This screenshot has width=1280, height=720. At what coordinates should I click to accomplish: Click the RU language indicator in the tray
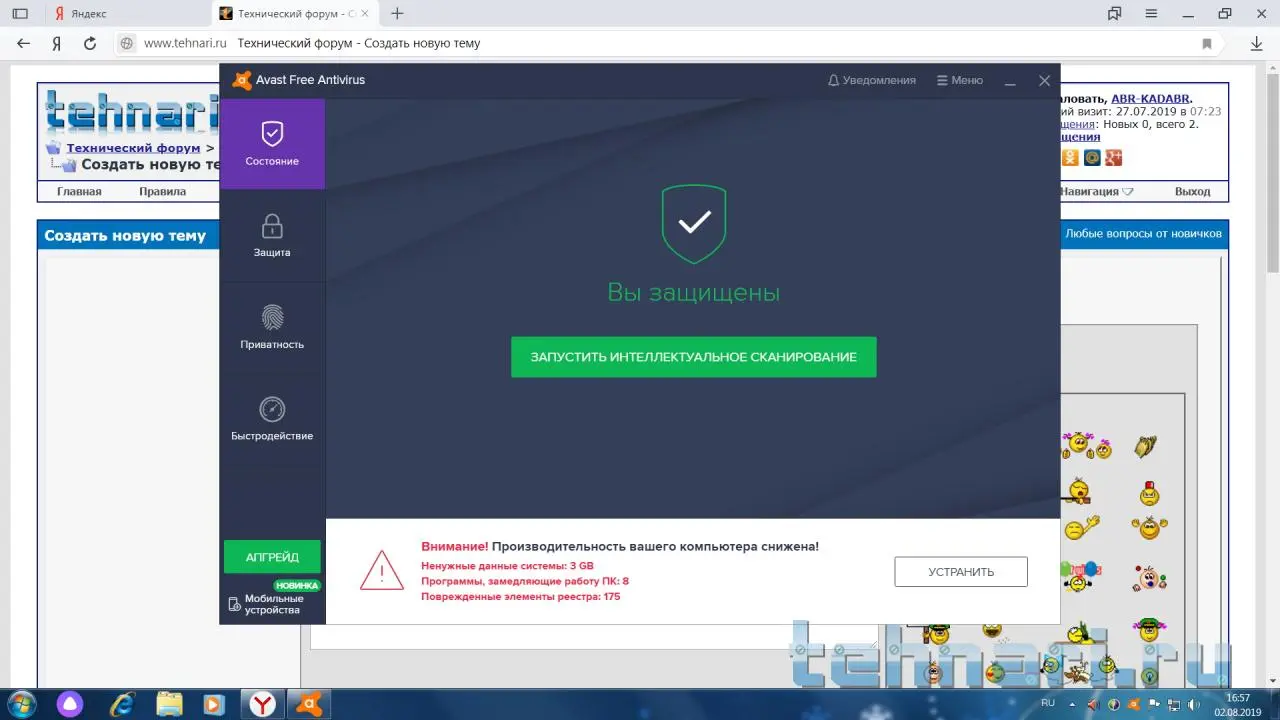tap(1048, 703)
